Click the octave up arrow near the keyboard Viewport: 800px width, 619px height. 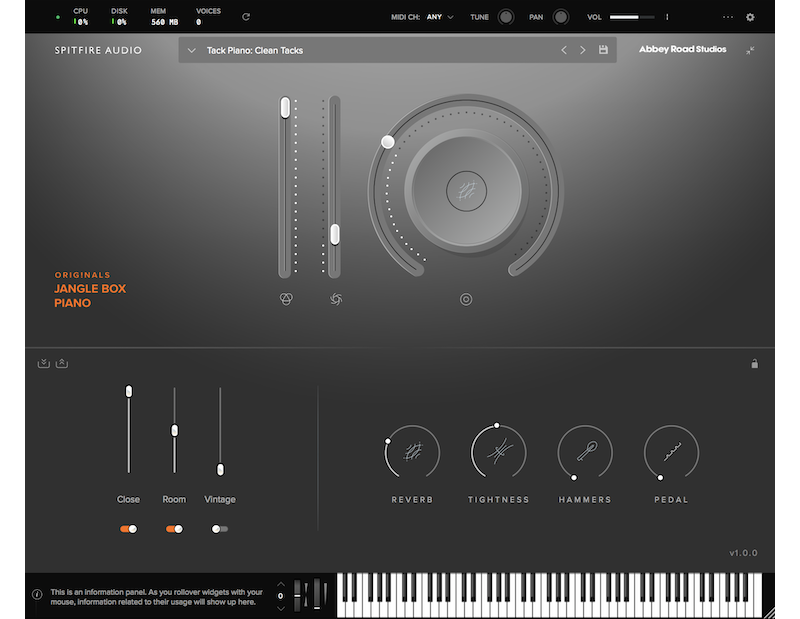281,584
